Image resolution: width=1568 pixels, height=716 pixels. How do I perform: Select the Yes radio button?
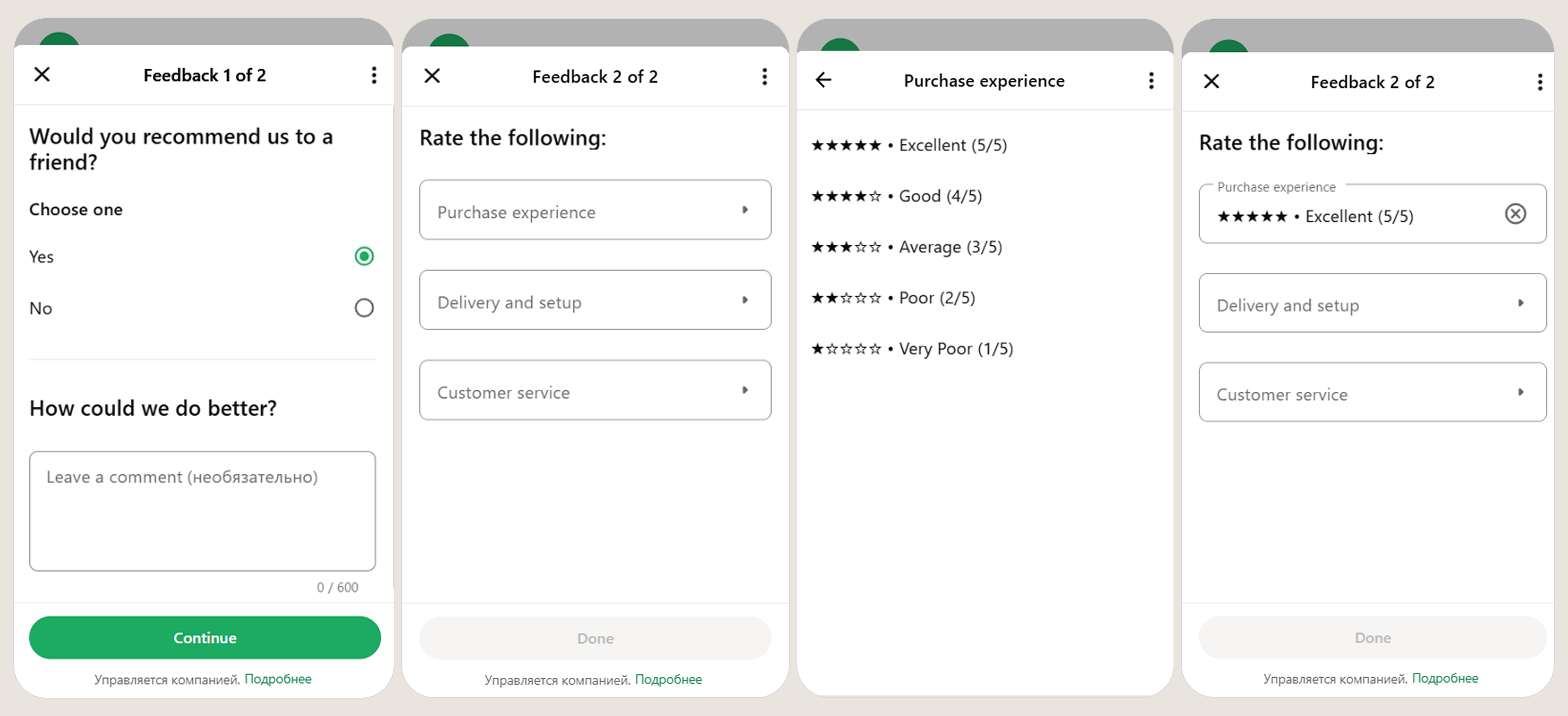(364, 256)
